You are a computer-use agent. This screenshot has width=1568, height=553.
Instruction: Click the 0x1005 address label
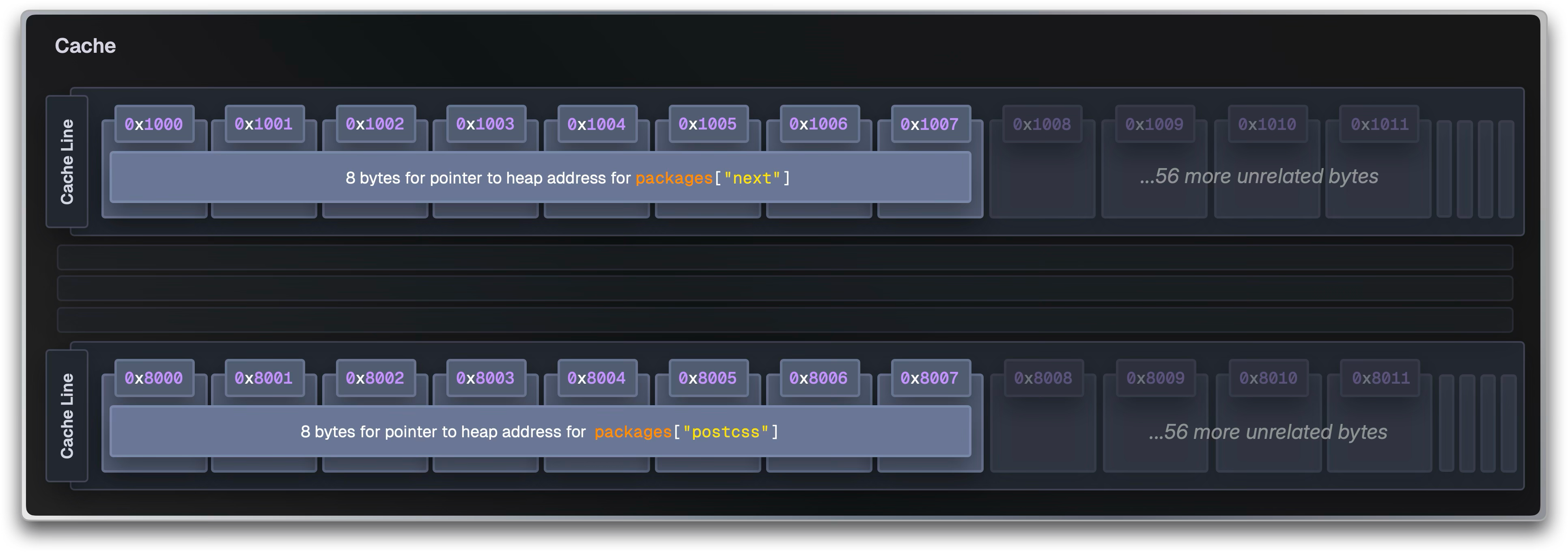pos(708,124)
